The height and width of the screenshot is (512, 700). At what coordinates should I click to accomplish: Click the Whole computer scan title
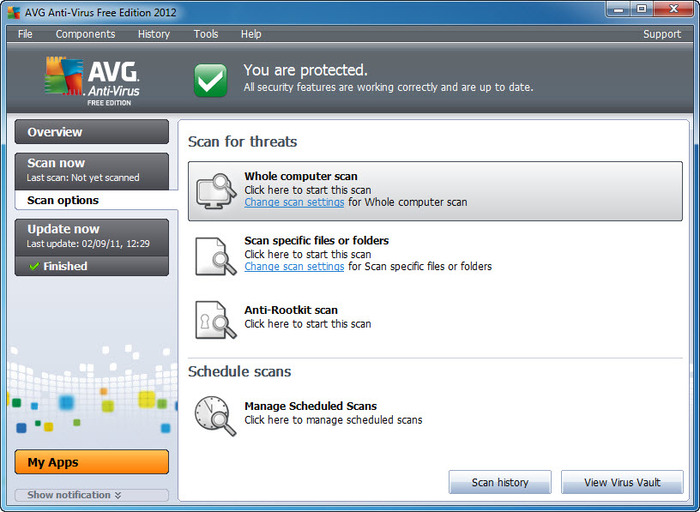pyautogui.click(x=301, y=176)
